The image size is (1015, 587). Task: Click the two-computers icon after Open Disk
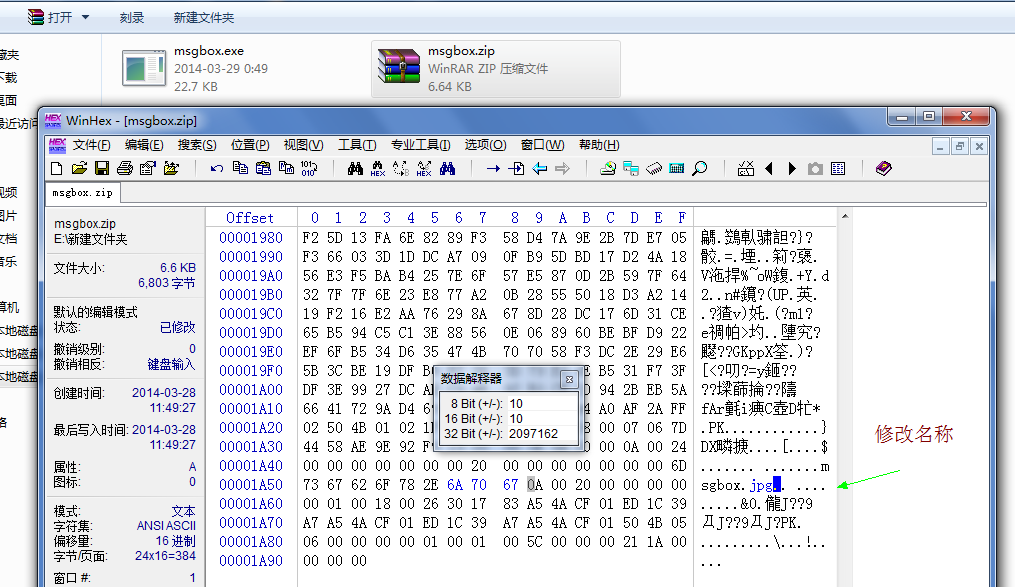coord(631,169)
